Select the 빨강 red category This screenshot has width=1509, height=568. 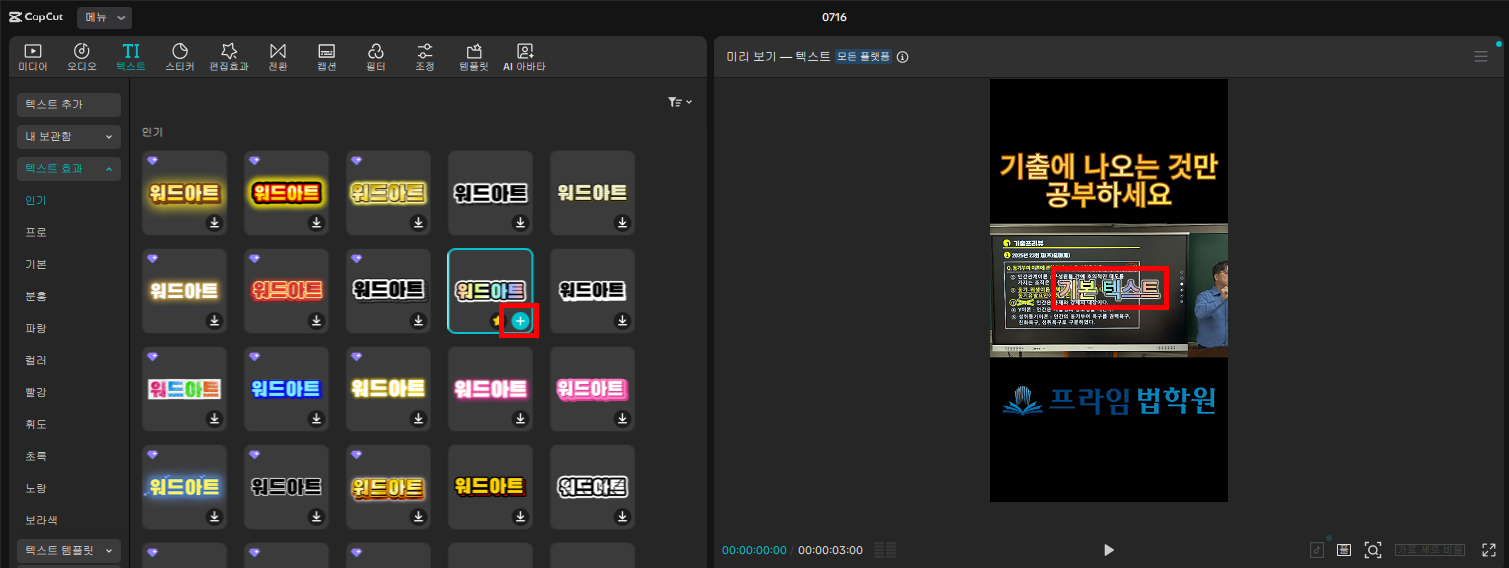[36, 392]
